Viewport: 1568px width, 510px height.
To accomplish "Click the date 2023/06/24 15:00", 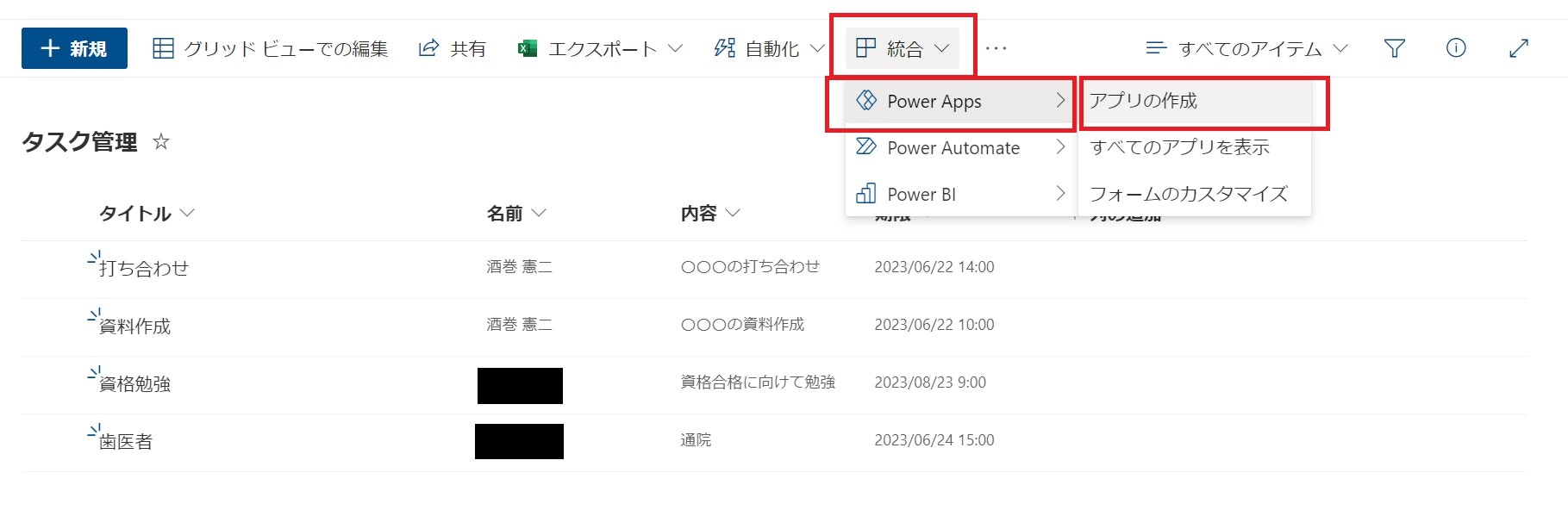I will [x=934, y=440].
